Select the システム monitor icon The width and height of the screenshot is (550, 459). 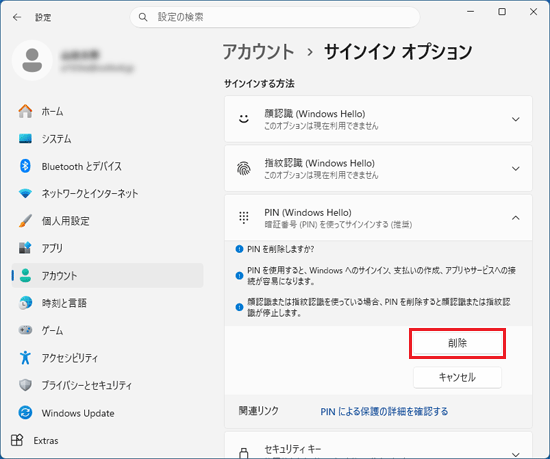(25, 139)
